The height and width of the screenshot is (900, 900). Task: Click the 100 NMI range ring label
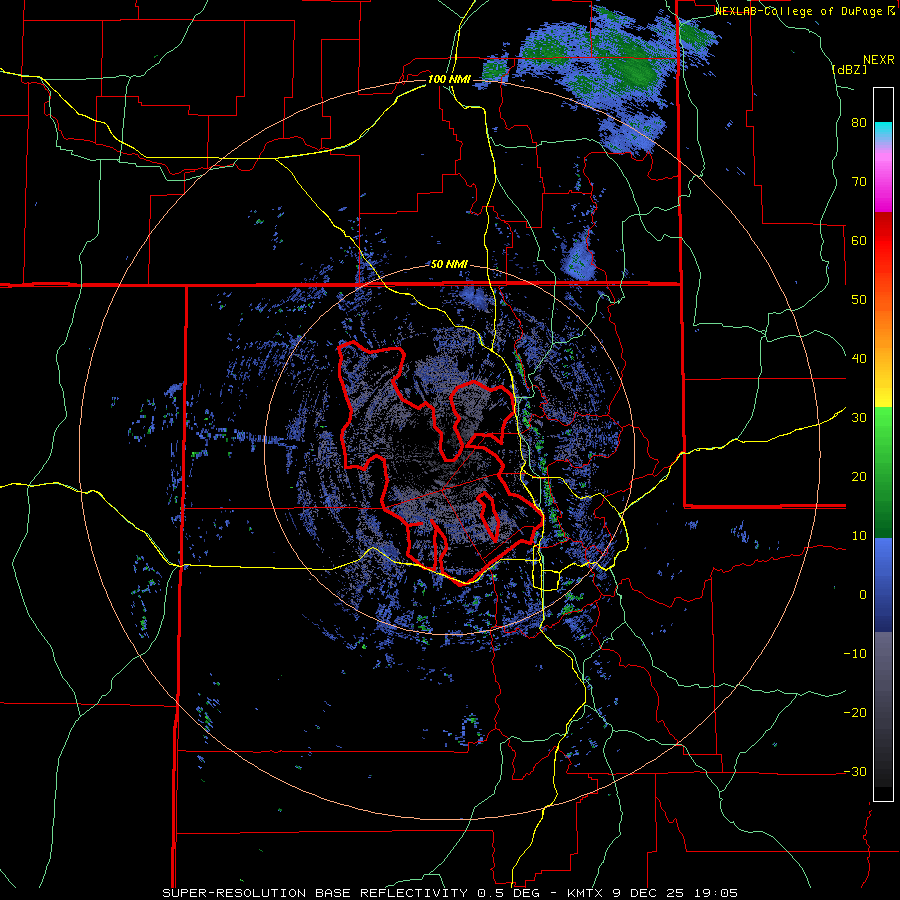tap(449, 79)
